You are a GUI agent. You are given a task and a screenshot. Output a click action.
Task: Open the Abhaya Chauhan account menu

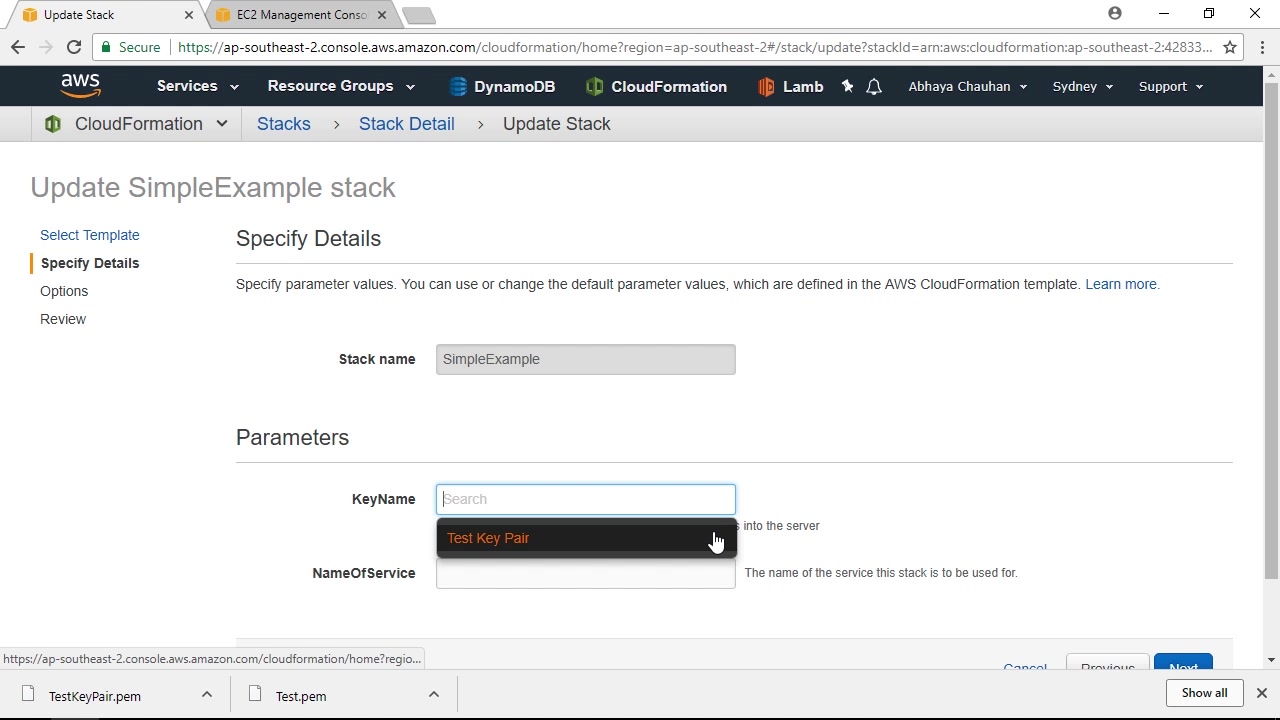967,87
